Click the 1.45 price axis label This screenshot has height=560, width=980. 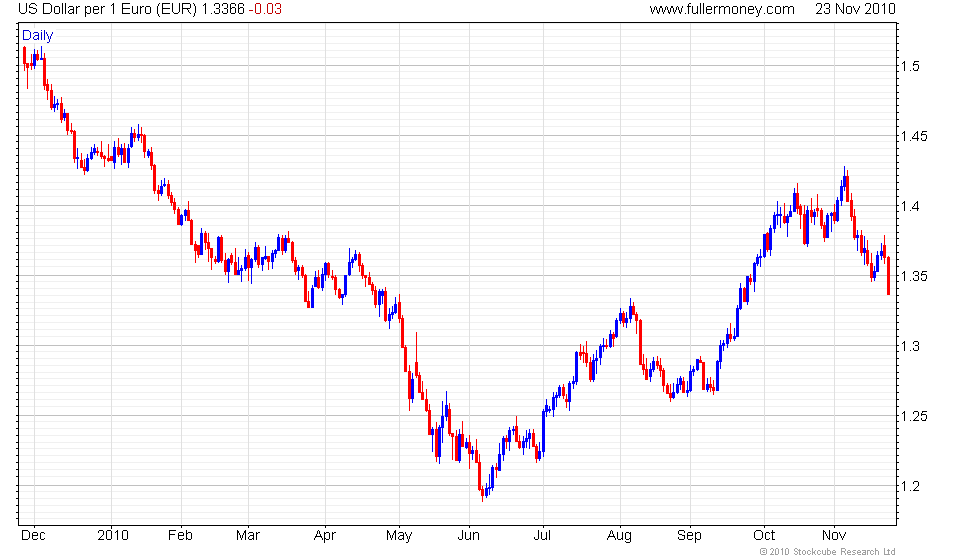click(x=914, y=136)
